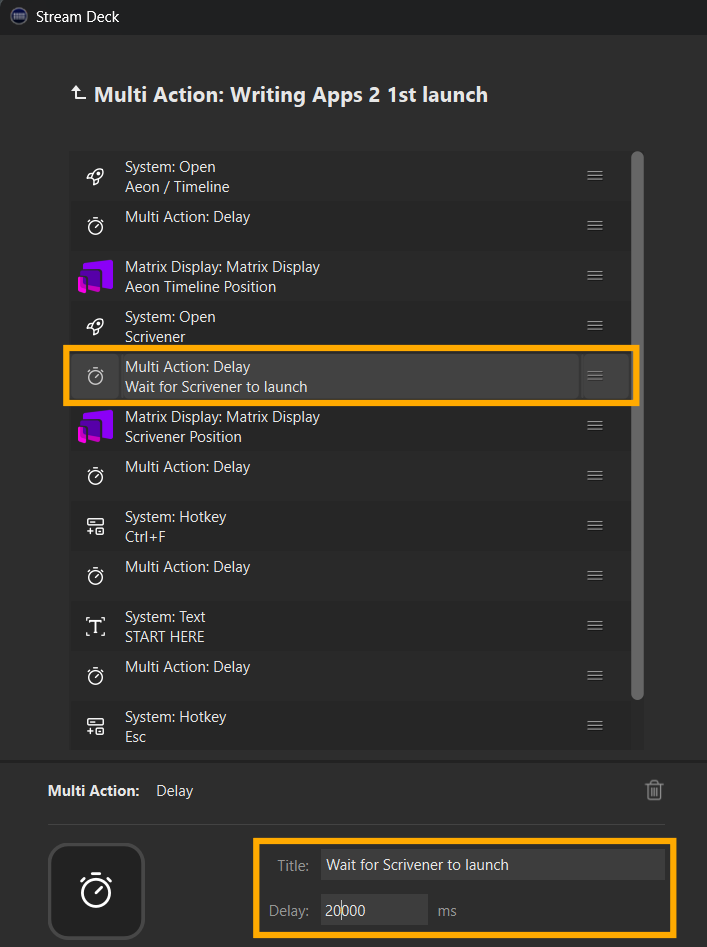Select the first Multi Action: Delay step
The height and width of the screenshot is (947, 707).
coord(350,226)
